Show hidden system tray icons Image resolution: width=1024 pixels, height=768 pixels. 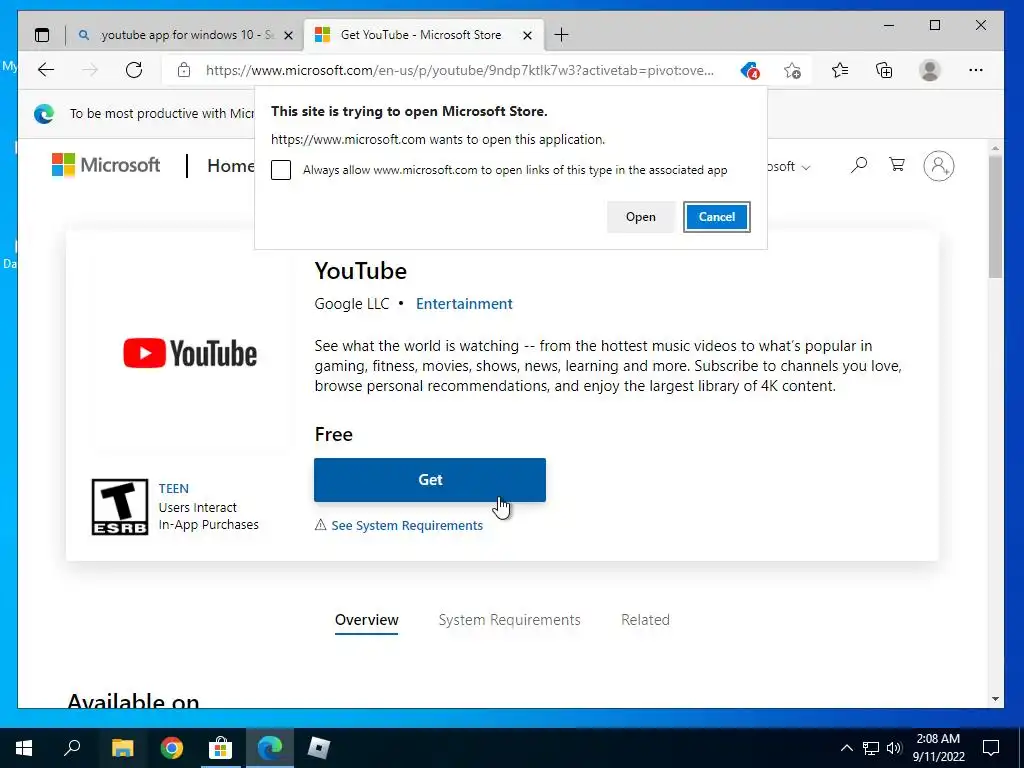(x=846, y=748)
